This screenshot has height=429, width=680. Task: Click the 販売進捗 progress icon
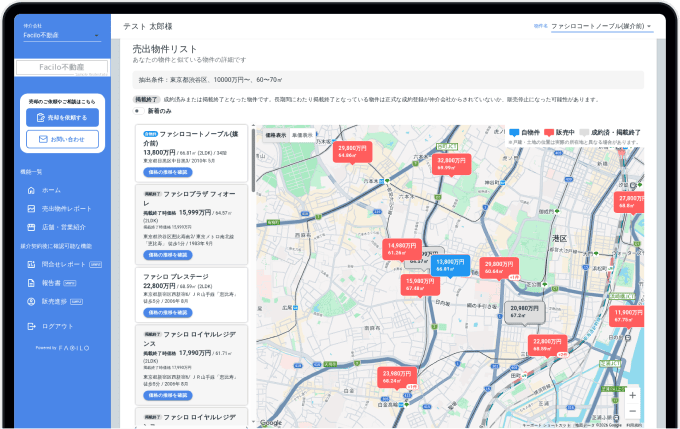coord(31,301)
